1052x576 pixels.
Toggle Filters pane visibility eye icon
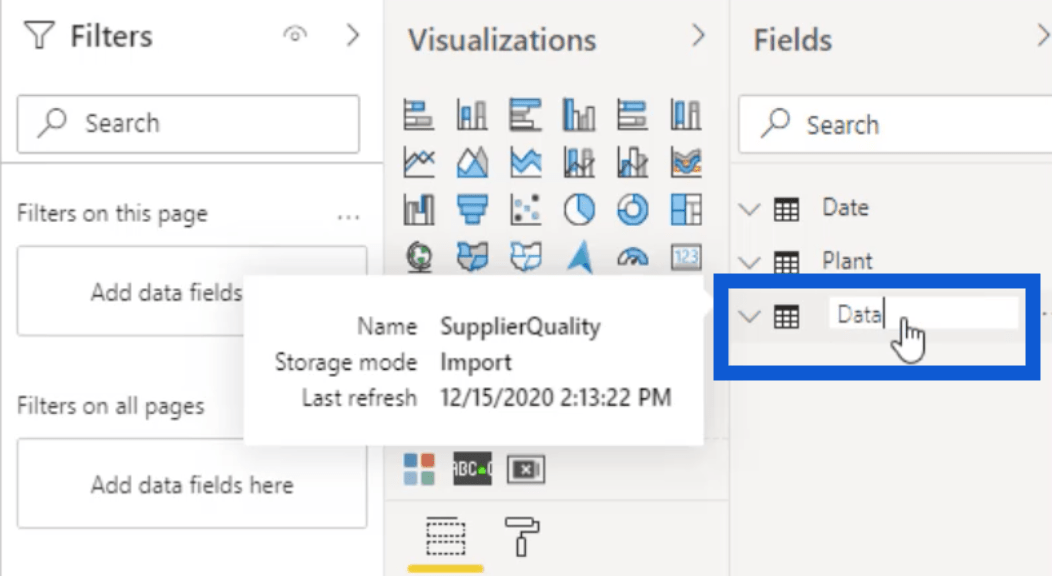(x=295, y=34)
